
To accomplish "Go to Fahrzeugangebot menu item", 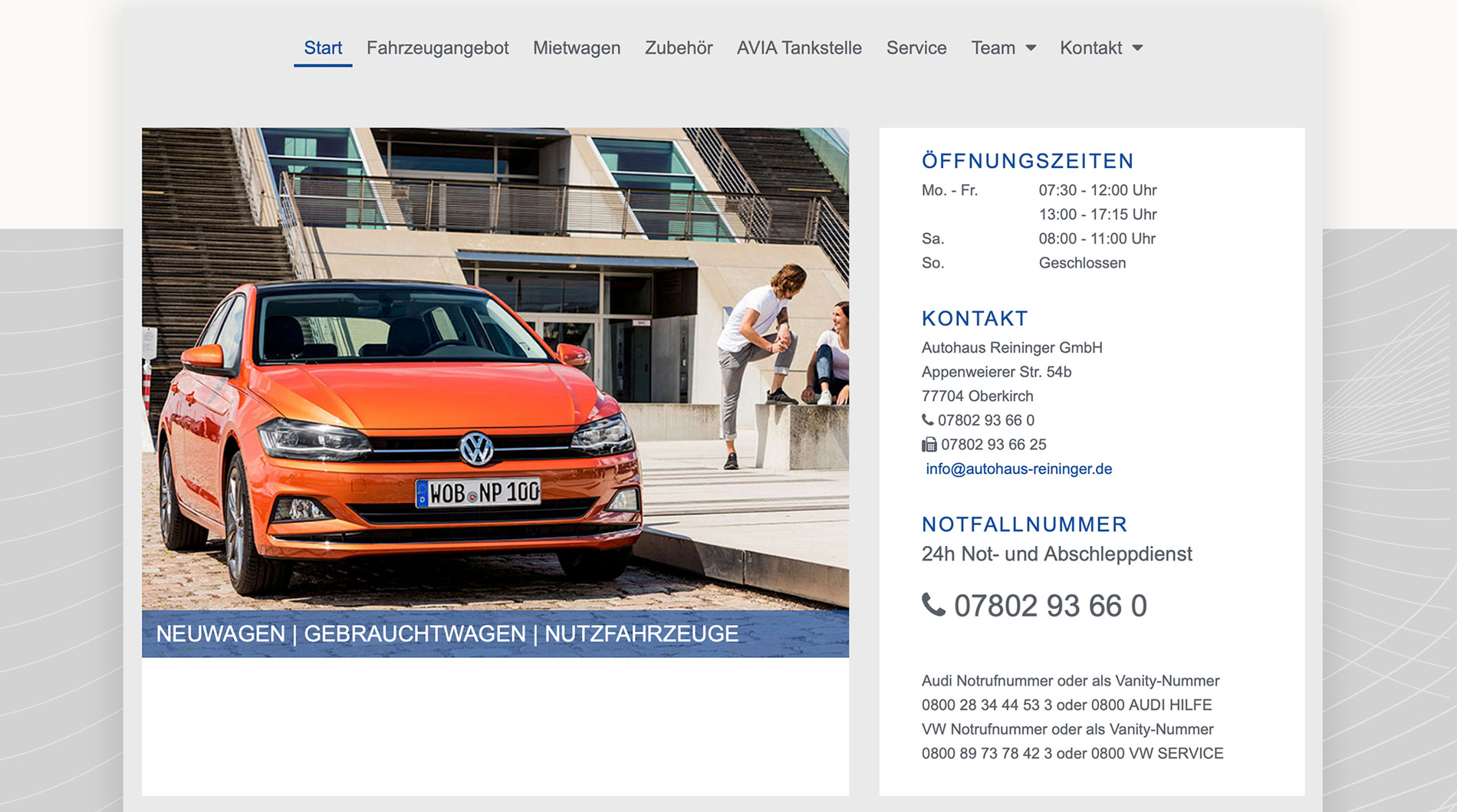I will [437, 48].
